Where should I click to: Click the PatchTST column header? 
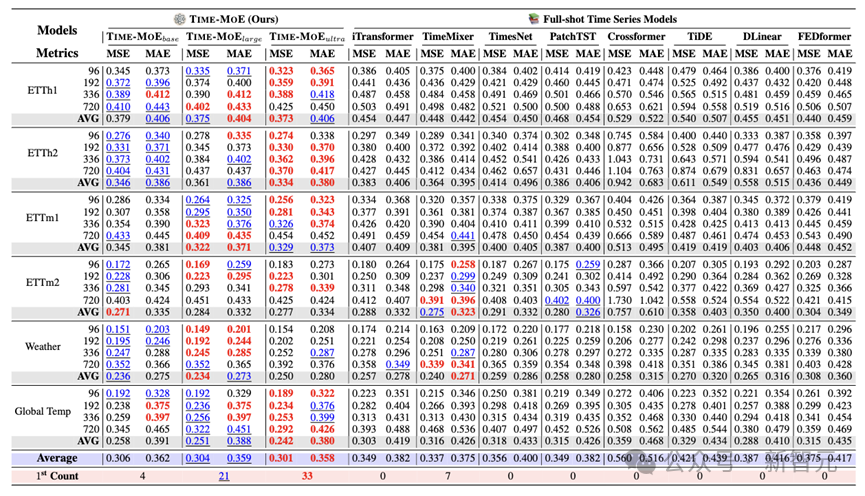coord(566,36)
